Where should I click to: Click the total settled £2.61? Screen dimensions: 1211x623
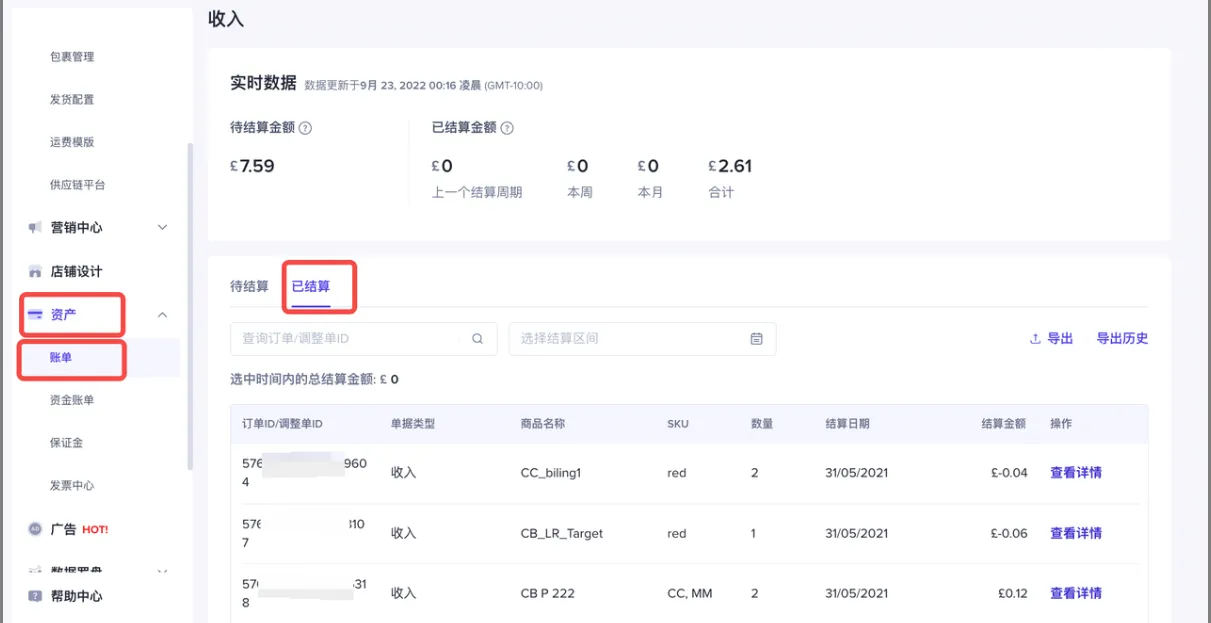[730, 166]
